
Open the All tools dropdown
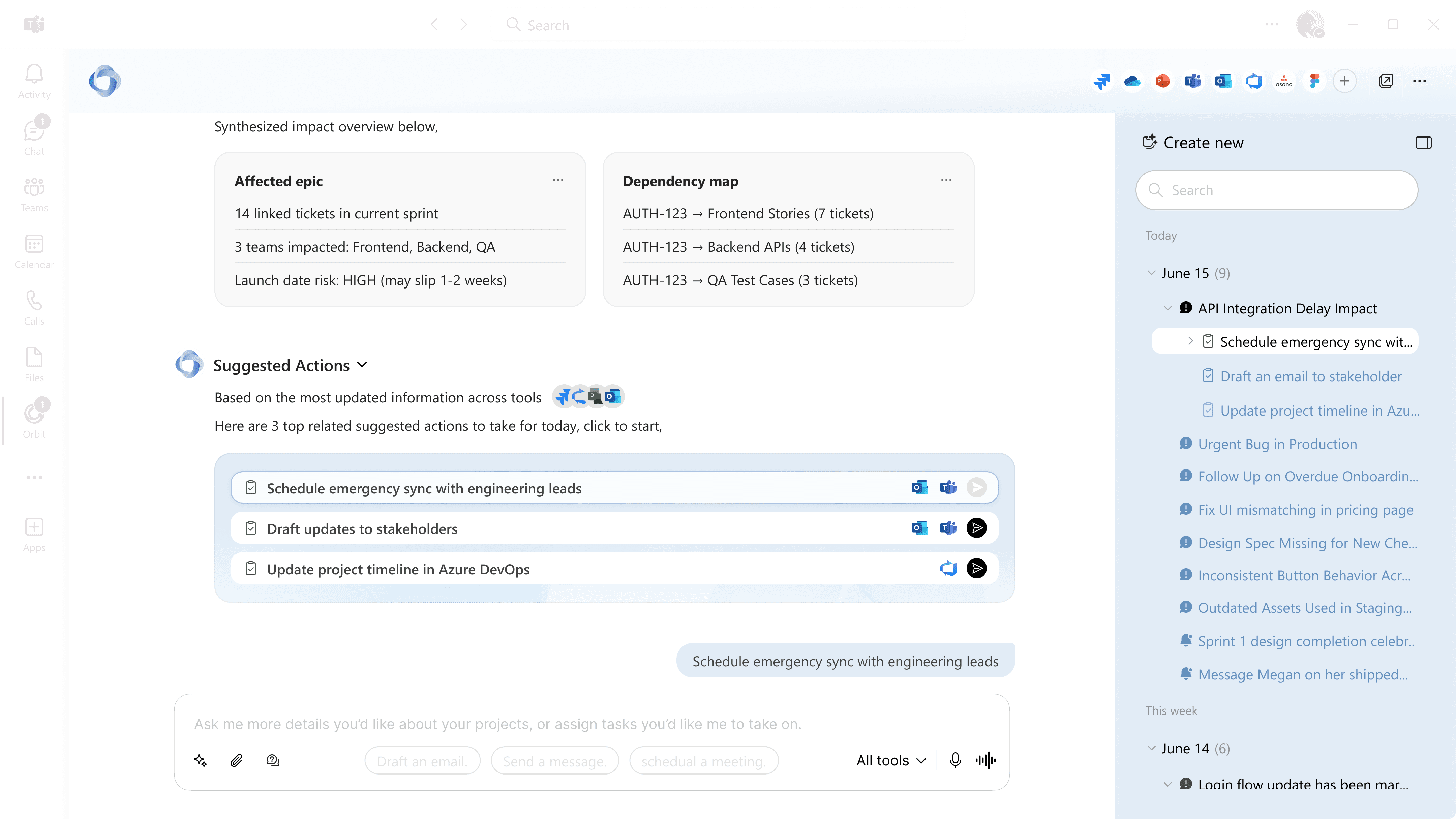891,760
